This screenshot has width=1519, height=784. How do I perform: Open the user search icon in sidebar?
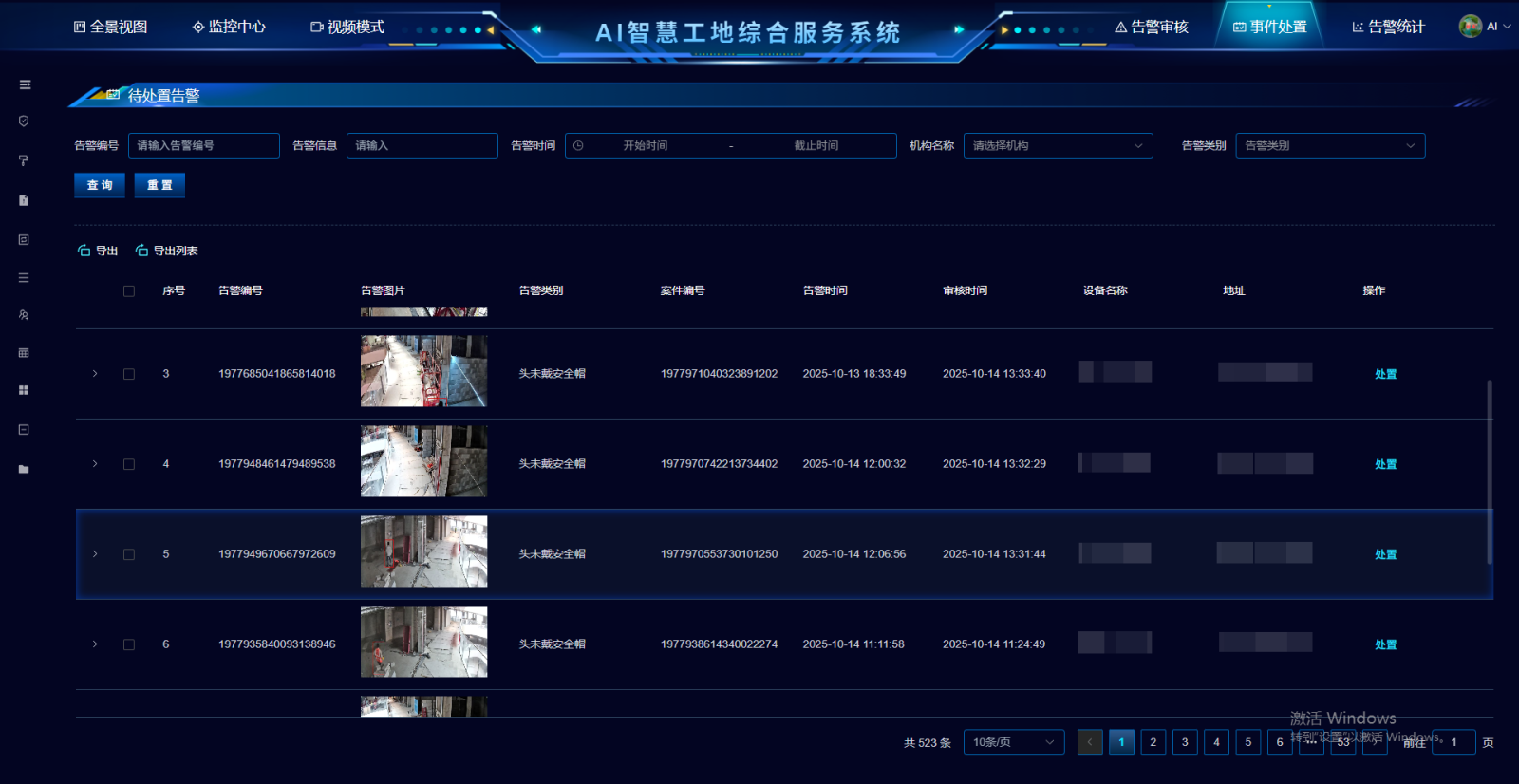click(24, 315)
